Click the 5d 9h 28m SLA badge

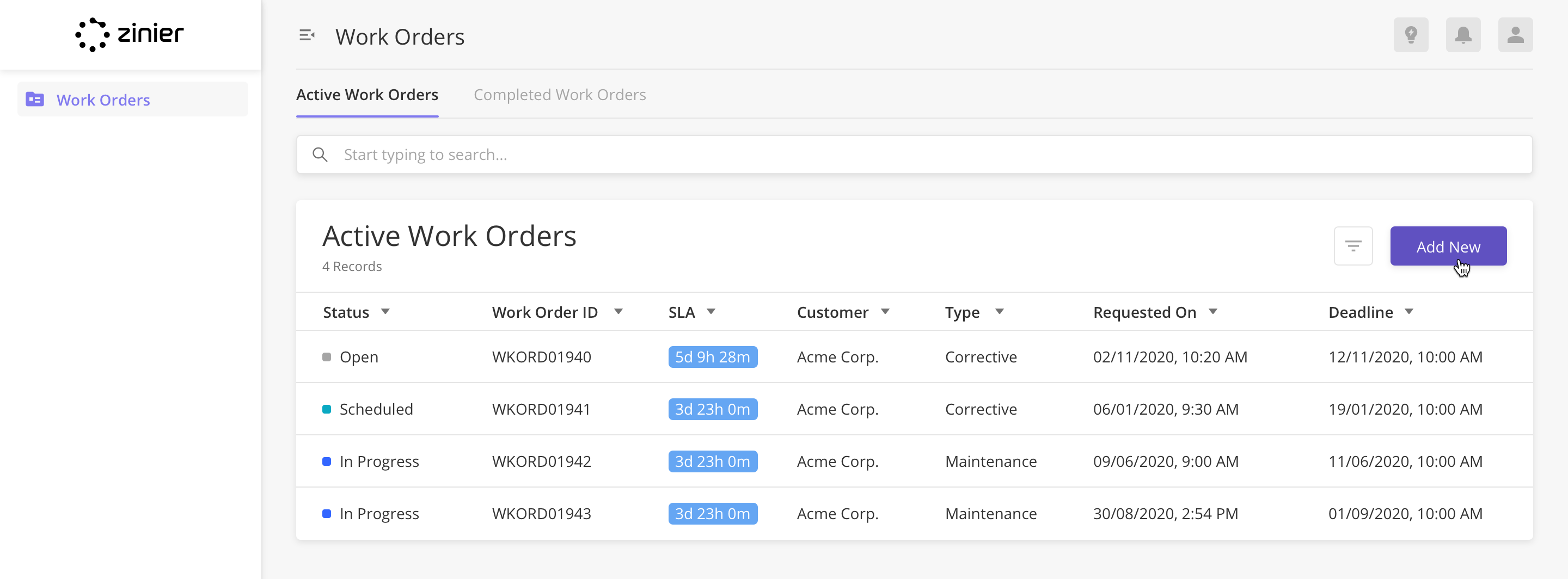712,357
